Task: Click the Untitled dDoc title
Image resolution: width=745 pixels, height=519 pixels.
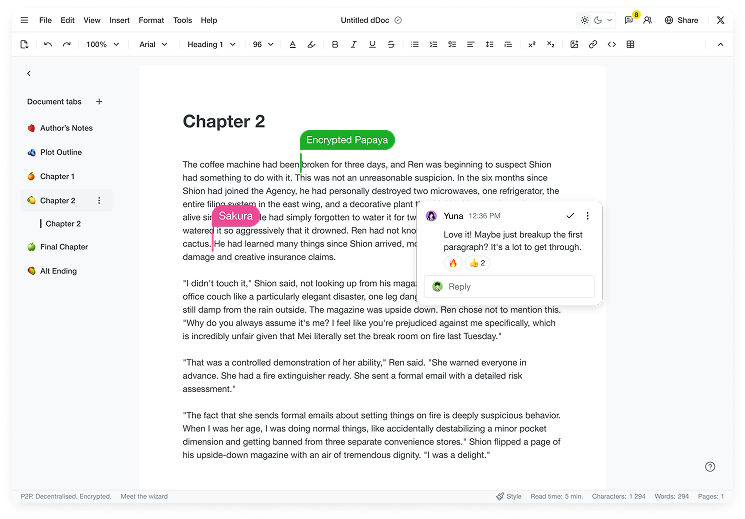Action: (365, 20)
